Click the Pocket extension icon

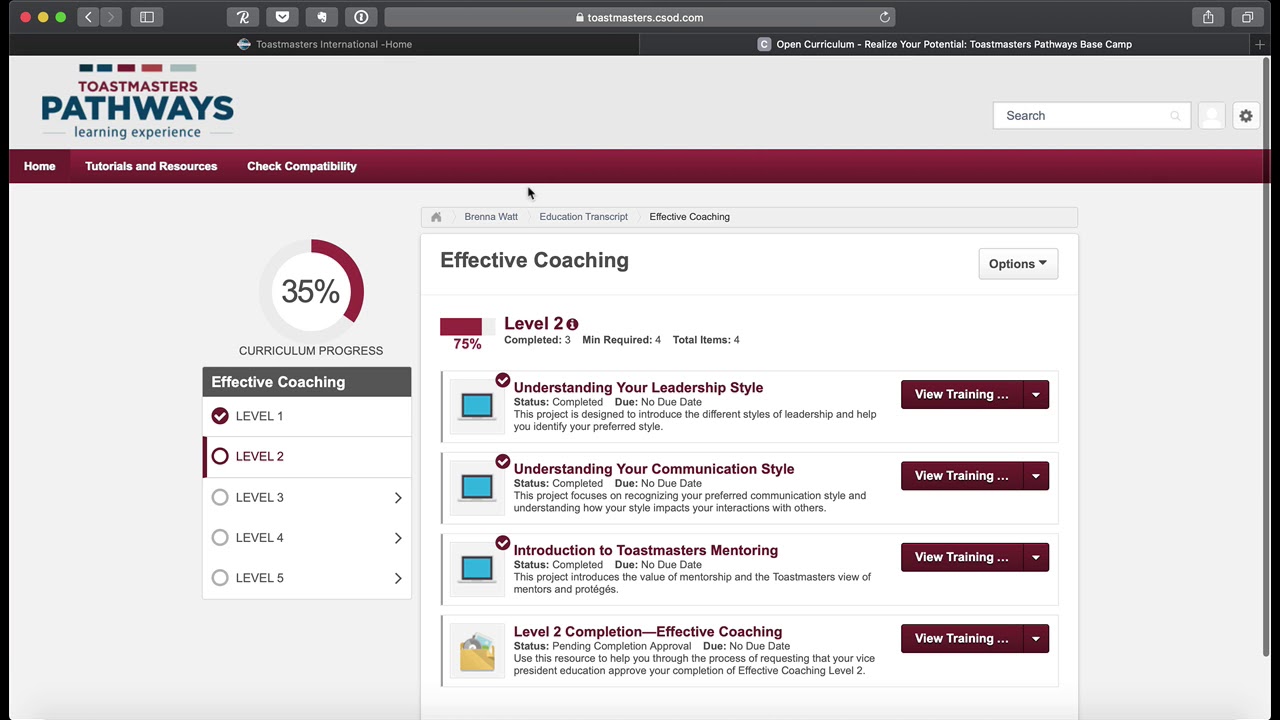click(x=283, y=17)
